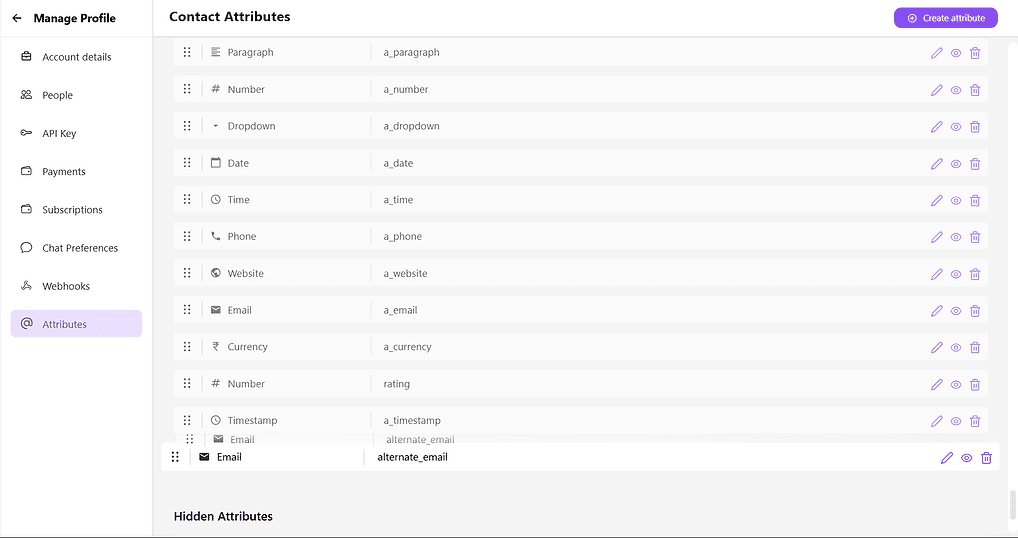
Task: Click the Timestamp type label
Action: pos(252,421)
